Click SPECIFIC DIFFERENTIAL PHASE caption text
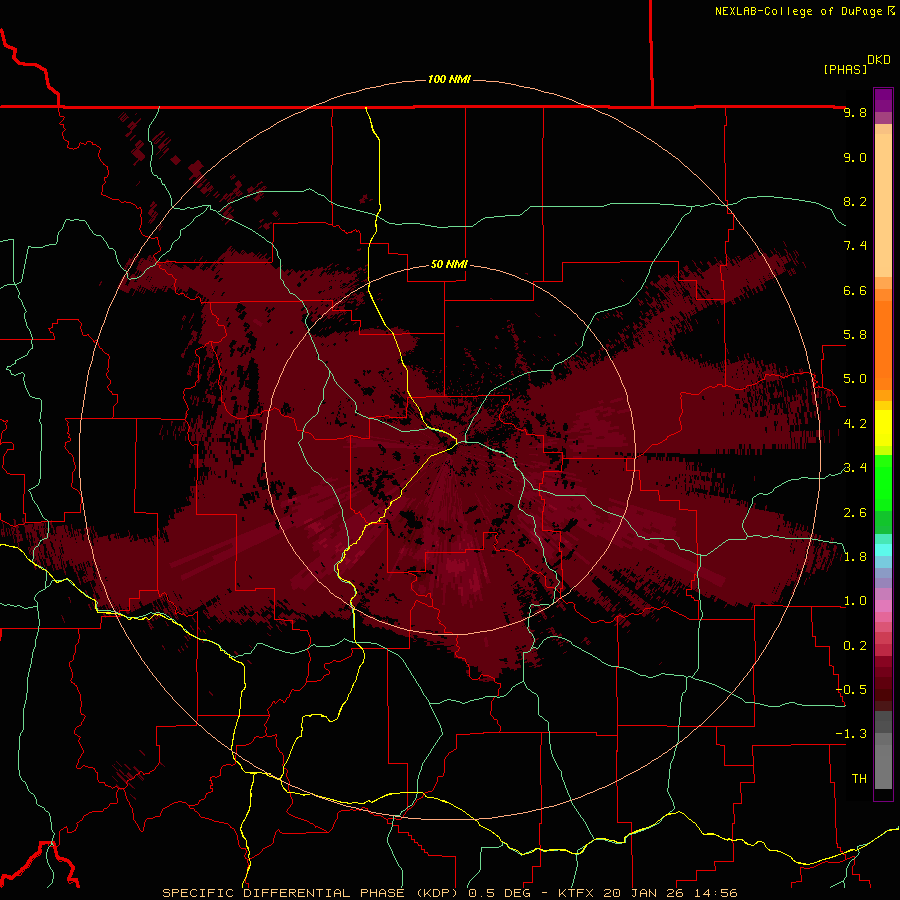This screenshot has width=900, height=900. 284,893
